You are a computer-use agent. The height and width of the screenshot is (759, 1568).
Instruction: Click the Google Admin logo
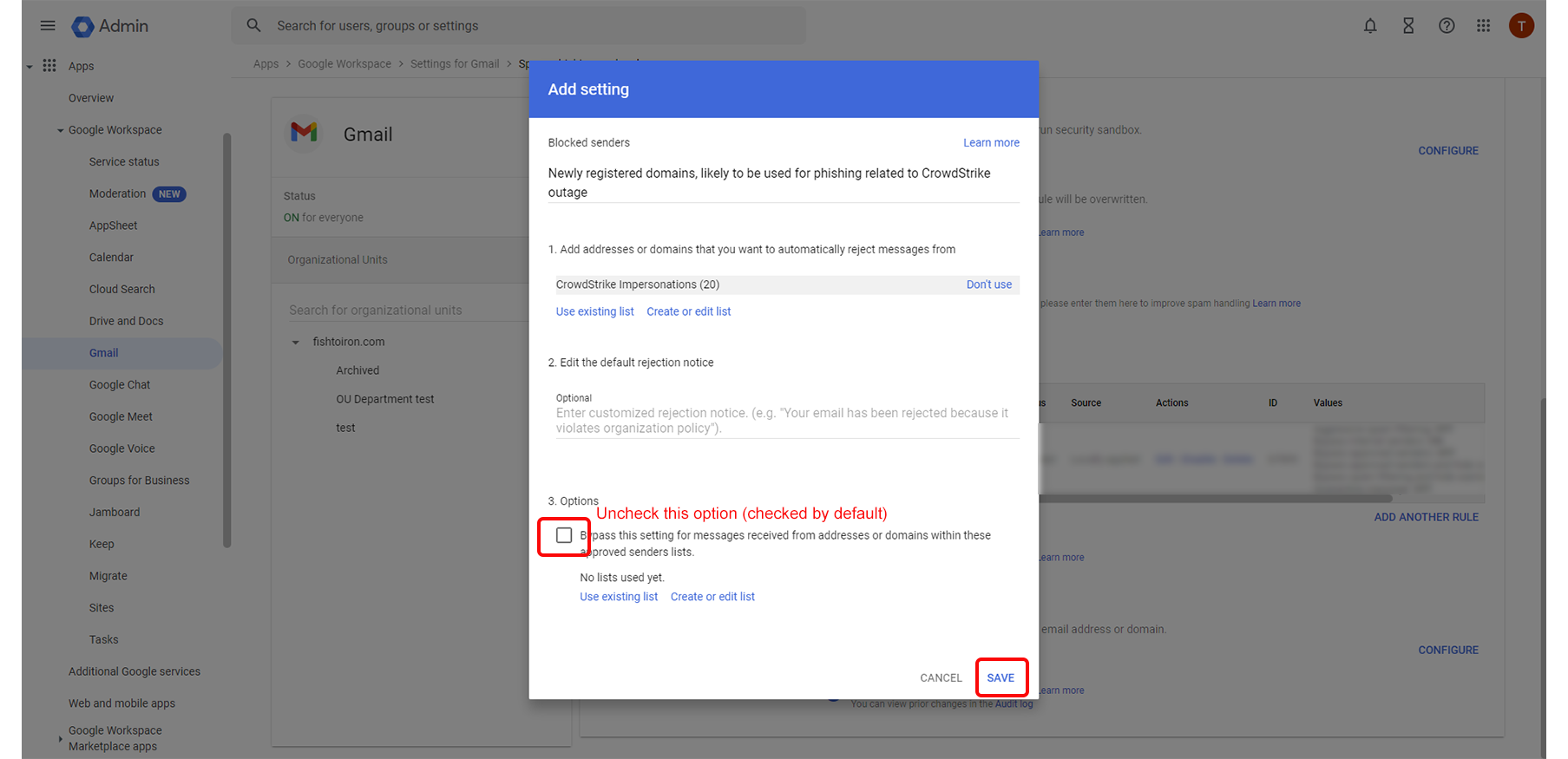[83, 27]
